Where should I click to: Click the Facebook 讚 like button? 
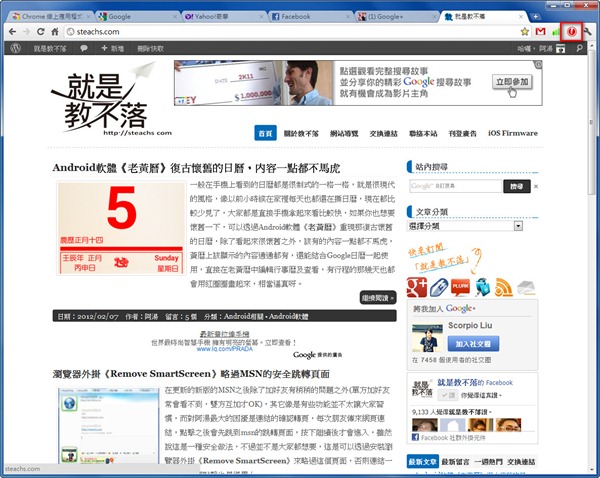pos(447,395)
